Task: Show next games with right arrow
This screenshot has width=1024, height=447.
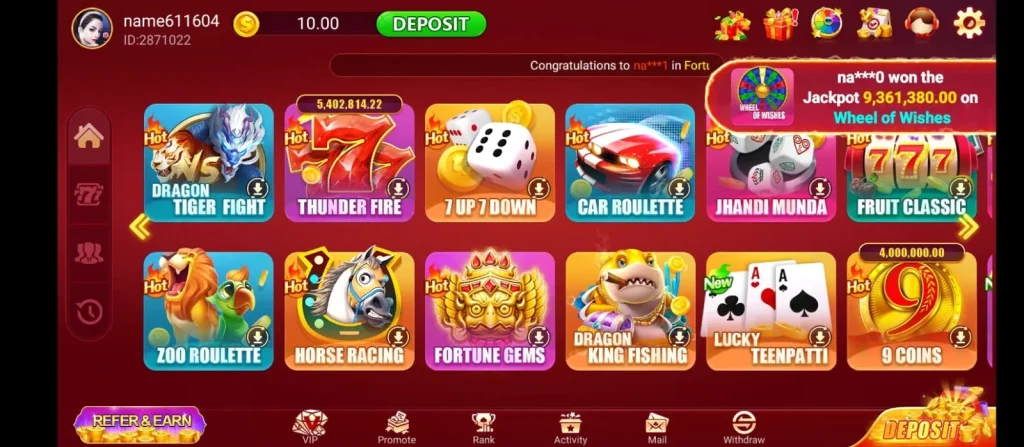Action: tap(967, 227)
